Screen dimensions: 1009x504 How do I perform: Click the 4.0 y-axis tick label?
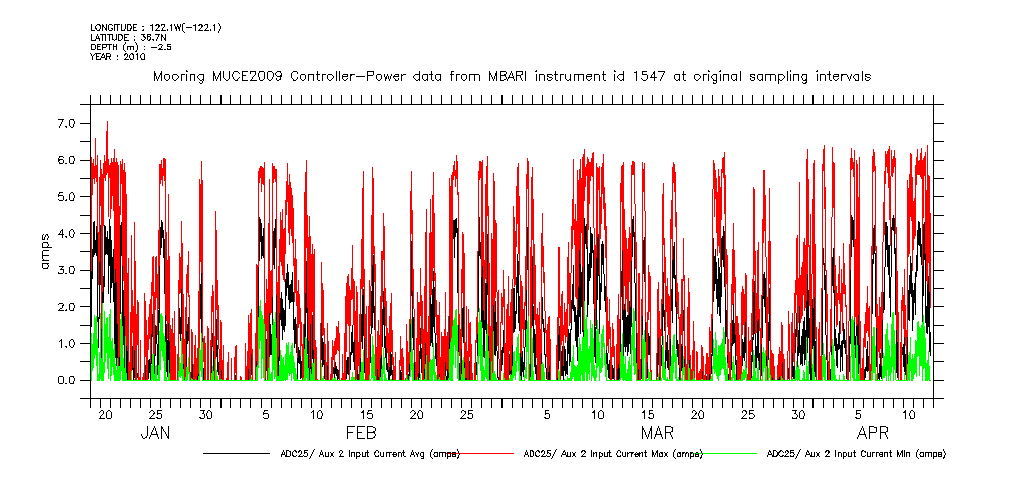point(67,234)
